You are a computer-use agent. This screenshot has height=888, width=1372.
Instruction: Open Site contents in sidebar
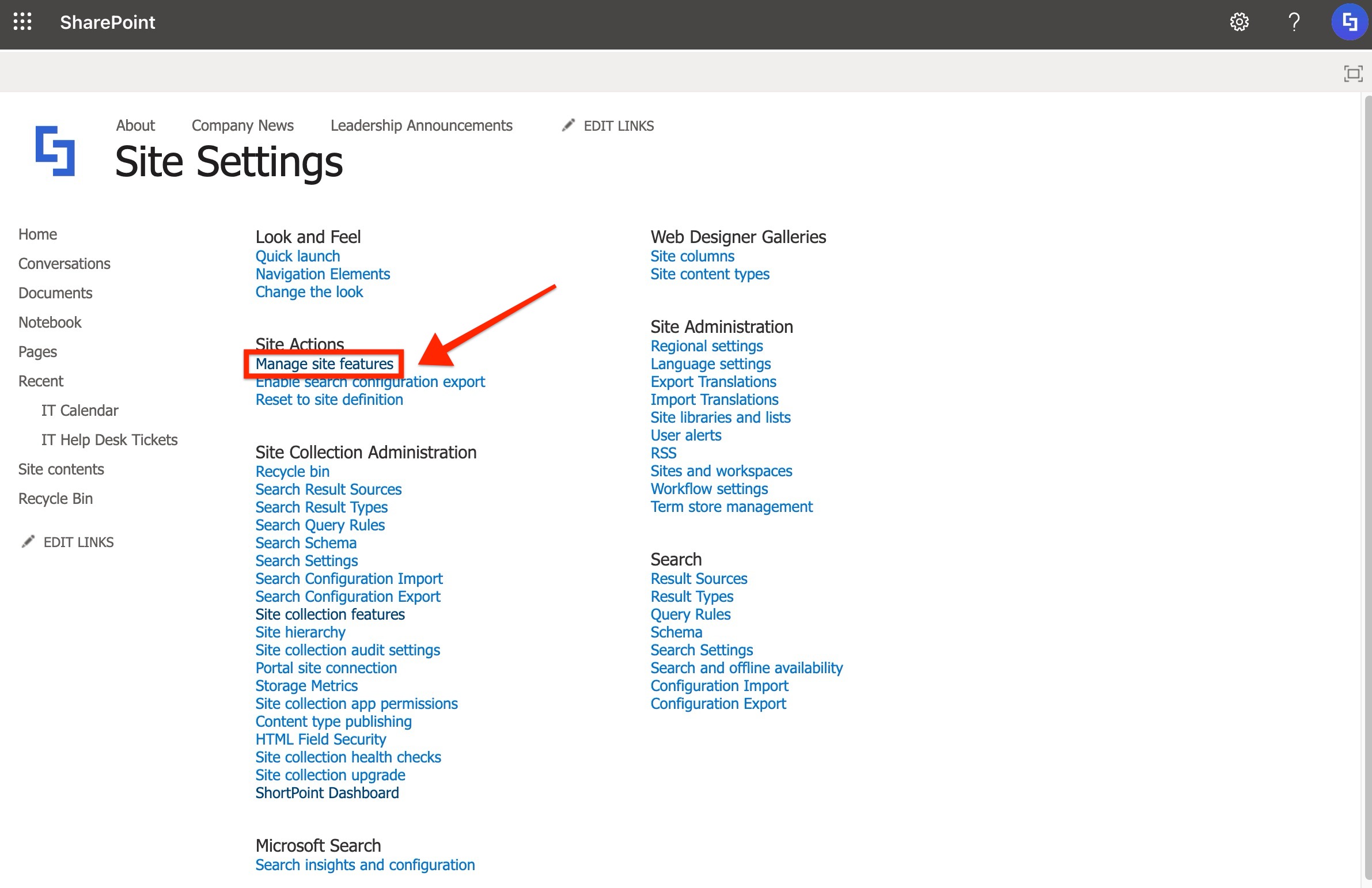61,469
